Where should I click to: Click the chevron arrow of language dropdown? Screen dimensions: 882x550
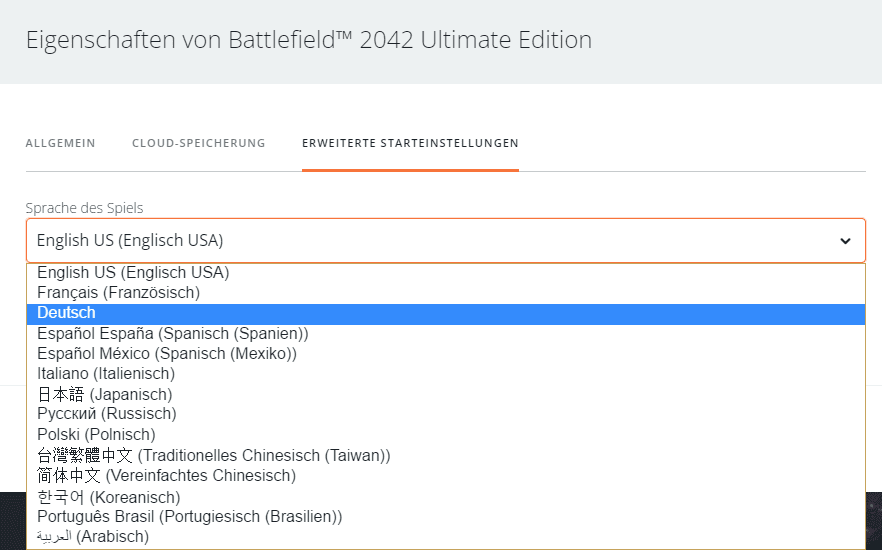[x=845, y=241]
